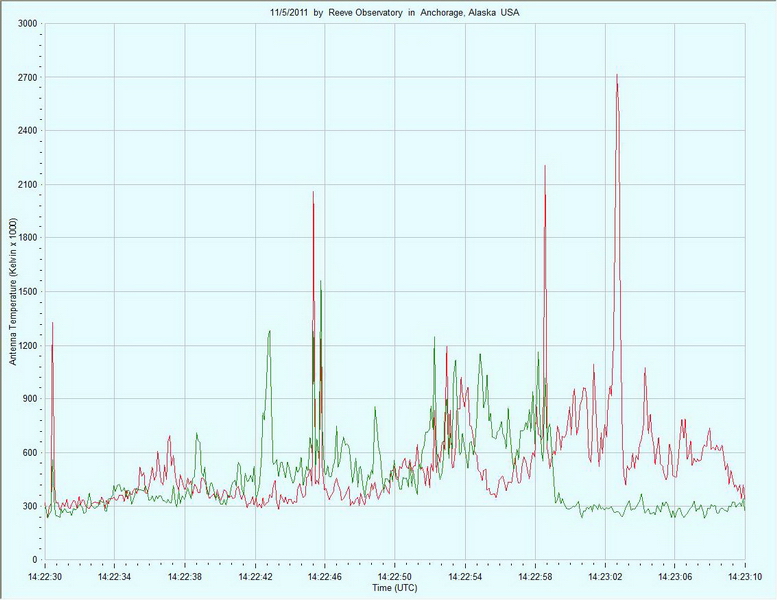Select the green peak just after 14:22:42
The width and height of the screenshot is (777, 600).
[x=269, y=333]
